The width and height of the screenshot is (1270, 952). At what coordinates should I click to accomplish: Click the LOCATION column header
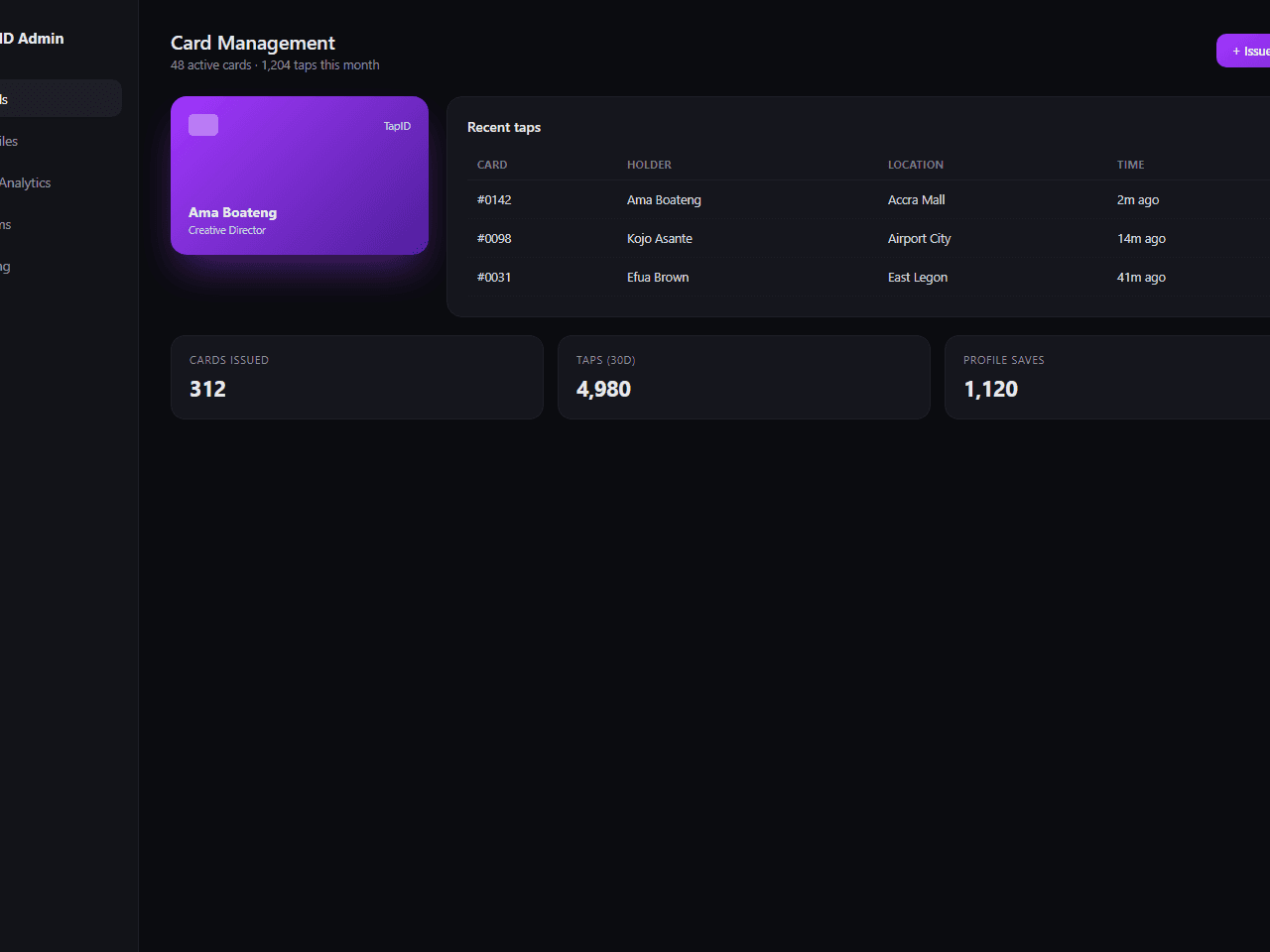click(916, 165)
